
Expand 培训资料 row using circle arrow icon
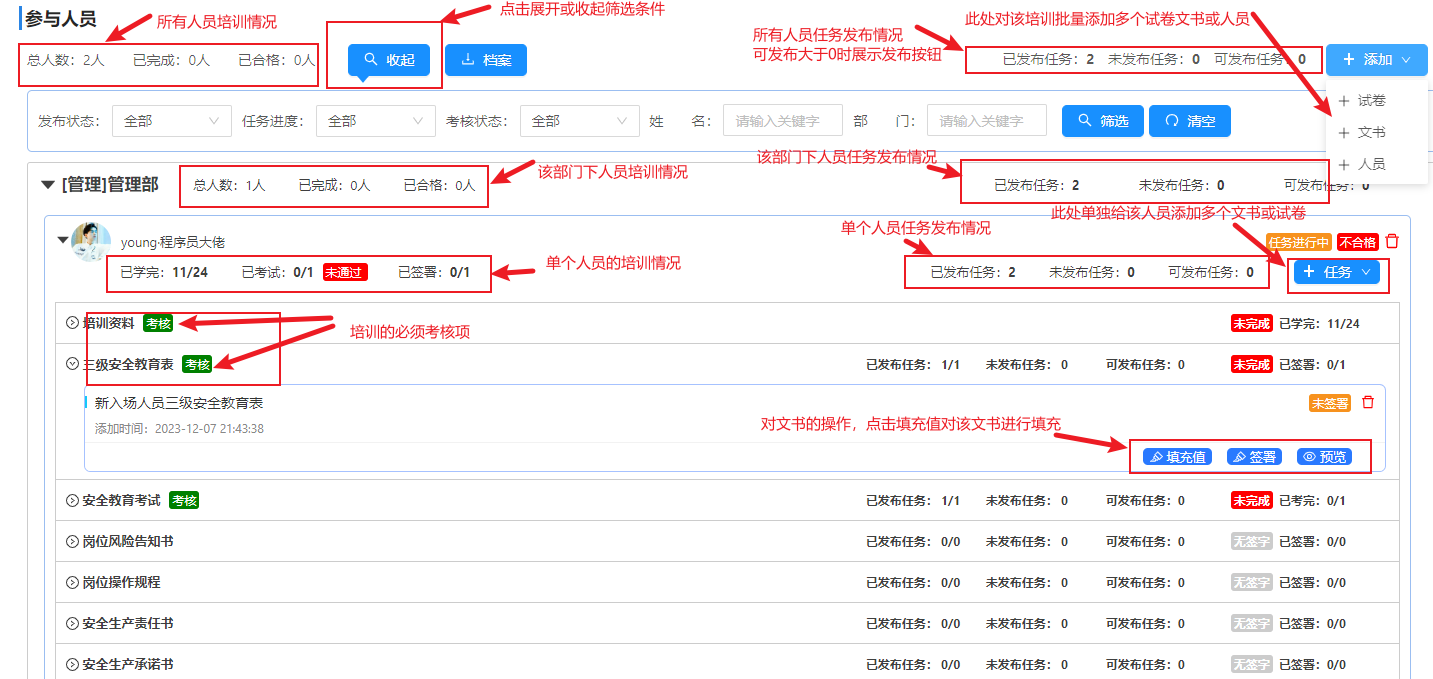point(72,323)
